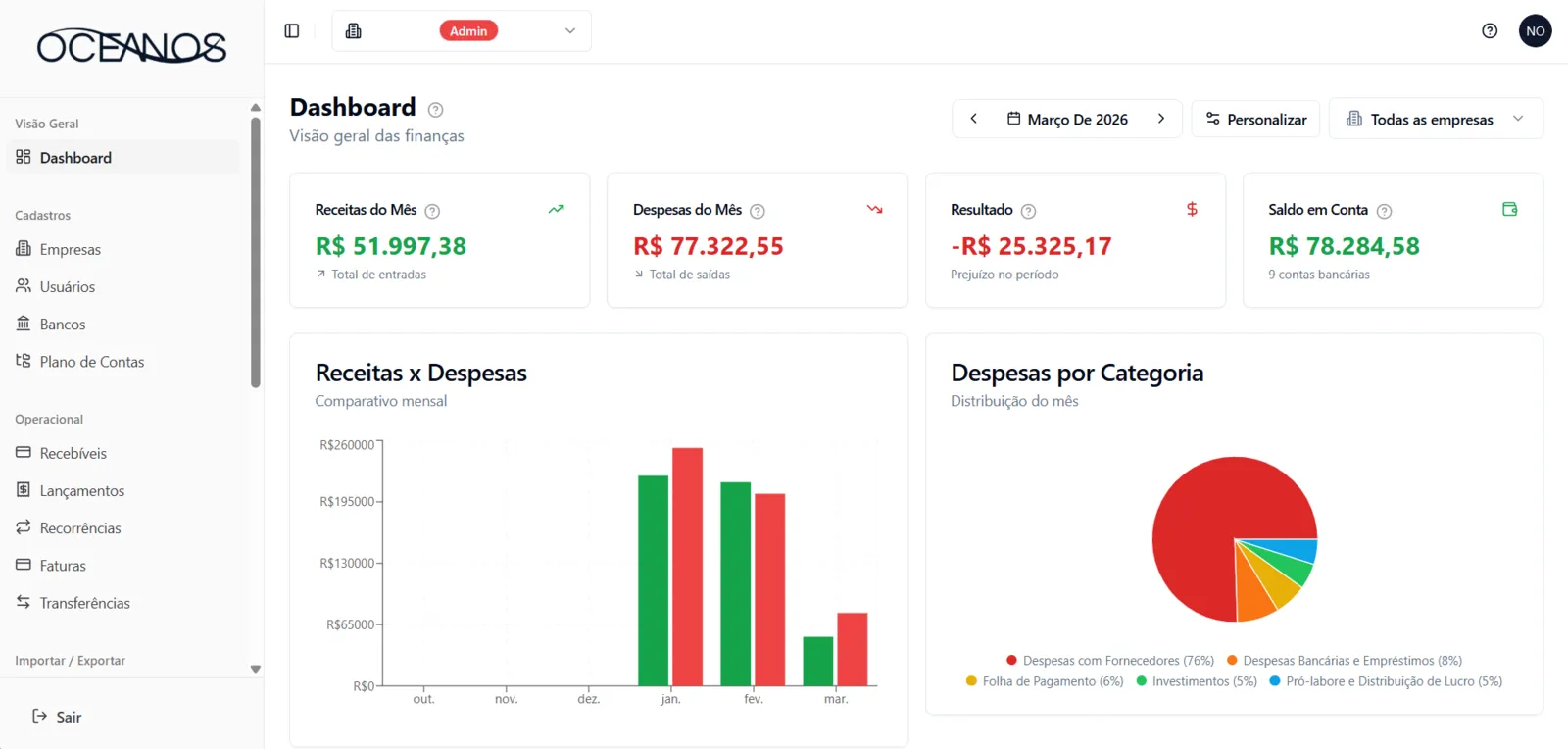Screen dimensions: 1568x749
Task: Go to next month with right chevron
Action: click(1161, 119)
